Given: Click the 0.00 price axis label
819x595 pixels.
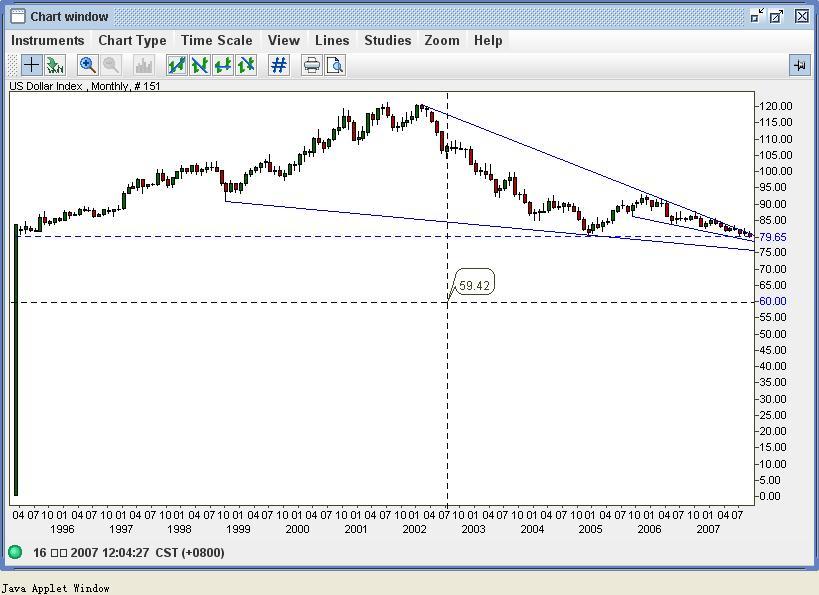Looking at the screenshot, I should pyautogui.click(x=770, y=496).
